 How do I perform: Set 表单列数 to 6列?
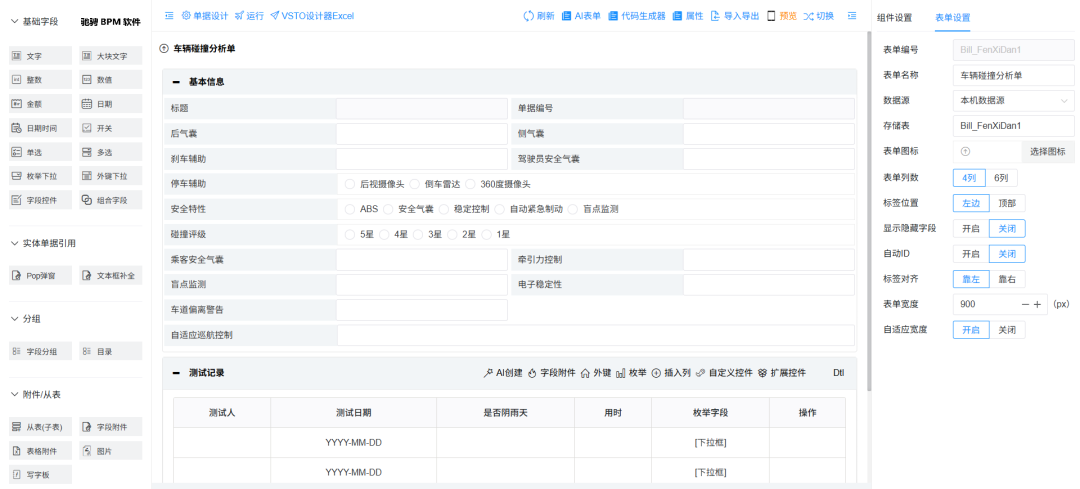[1001, 177]
